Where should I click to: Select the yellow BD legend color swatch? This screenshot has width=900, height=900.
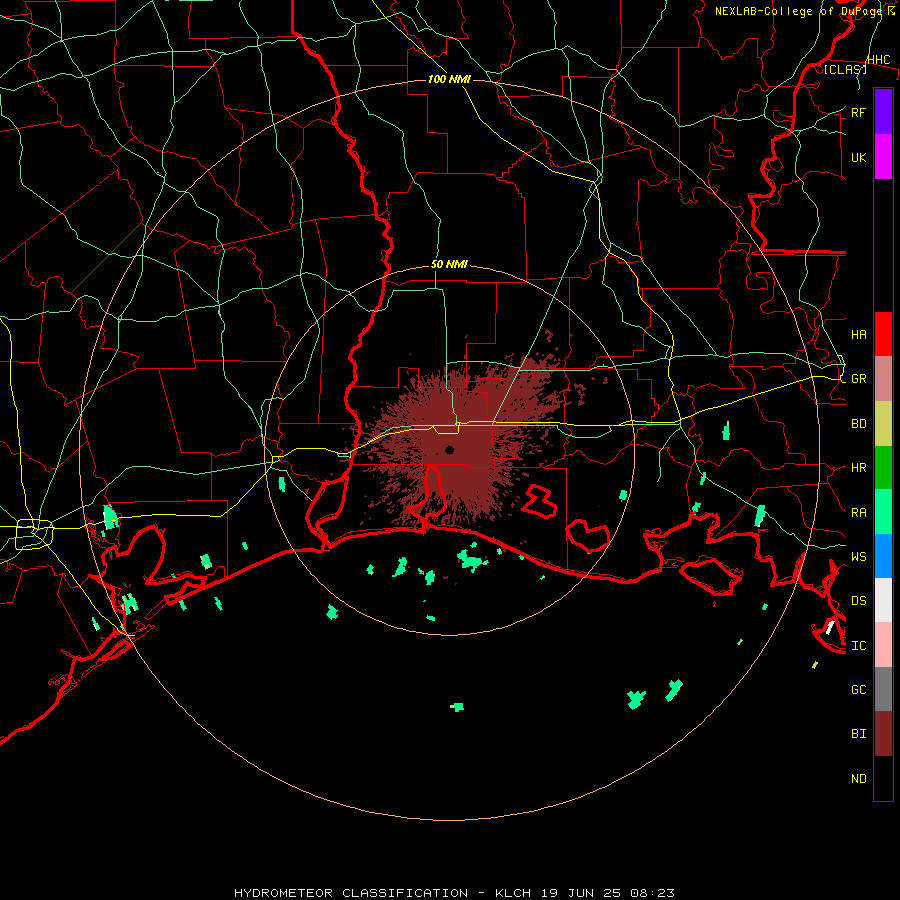[883, 423]
